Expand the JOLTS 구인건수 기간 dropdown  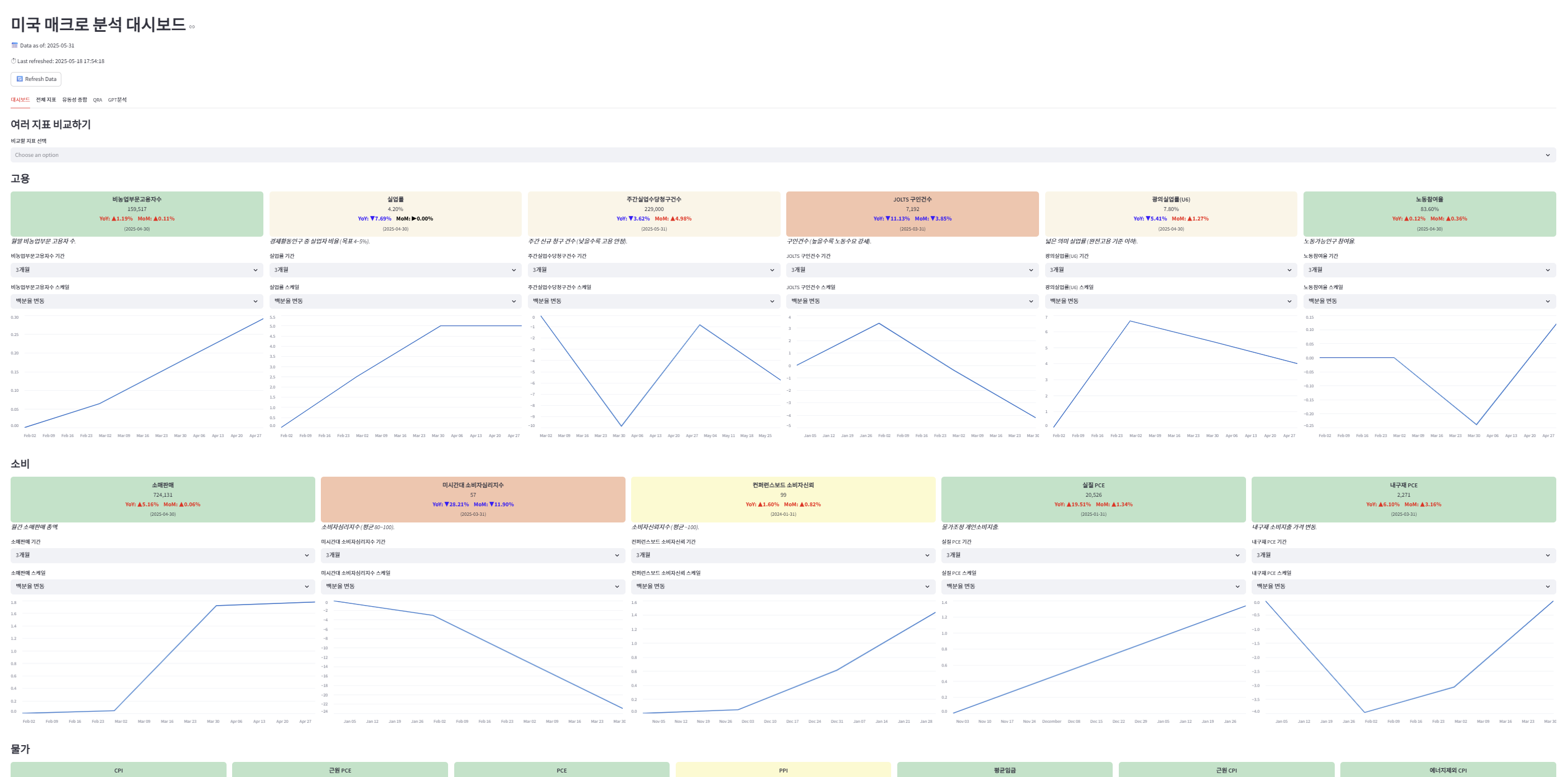point(912,270)
